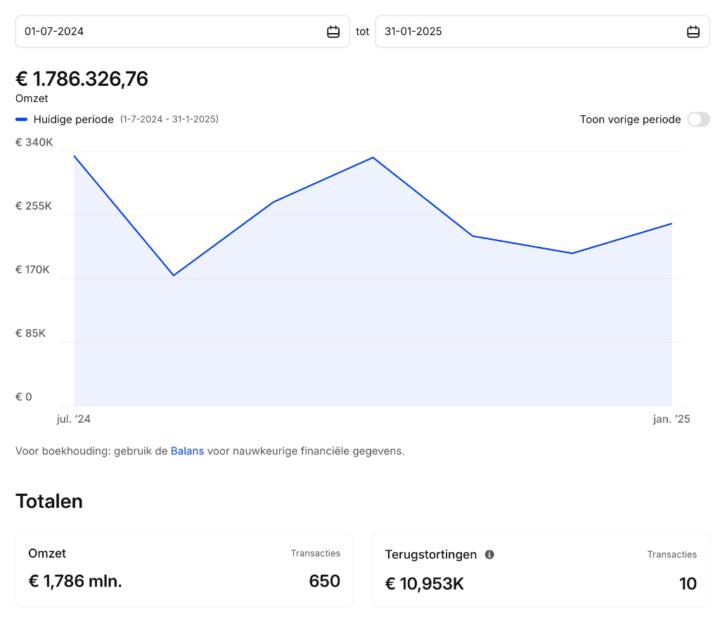Click the Huidige periode legend label

coord(73,119)
